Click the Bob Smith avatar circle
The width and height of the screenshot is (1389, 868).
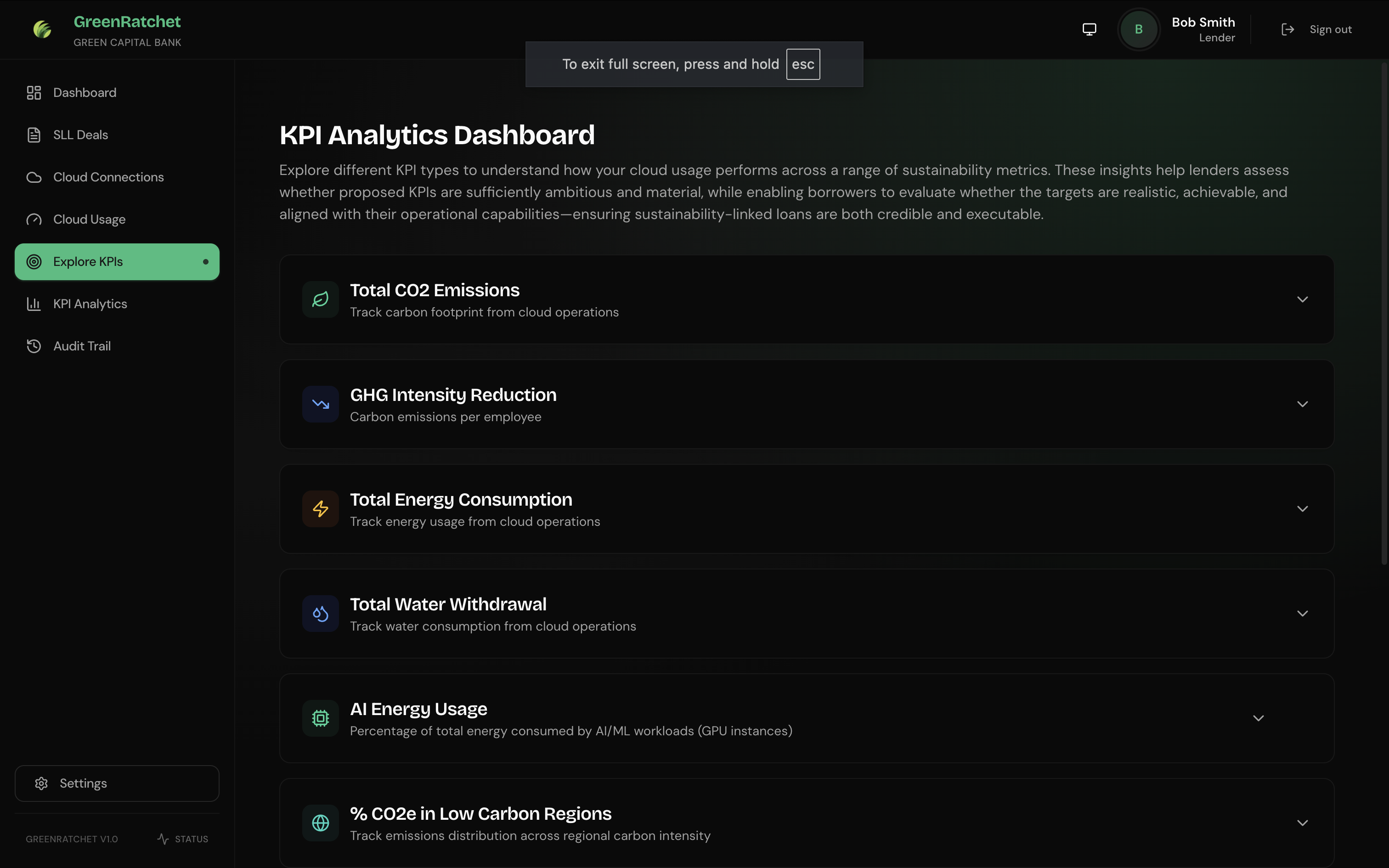click(x=1138, y=29)
